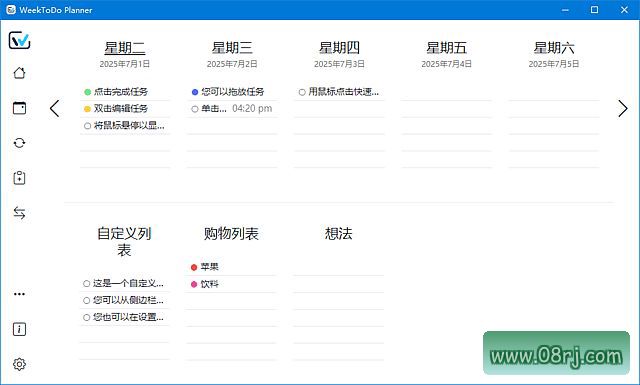Image resolution: width=640 pixels, height=385 pixels.
Task: Click the swap arrows reorder icon
Action: click(x=19, y=213)
